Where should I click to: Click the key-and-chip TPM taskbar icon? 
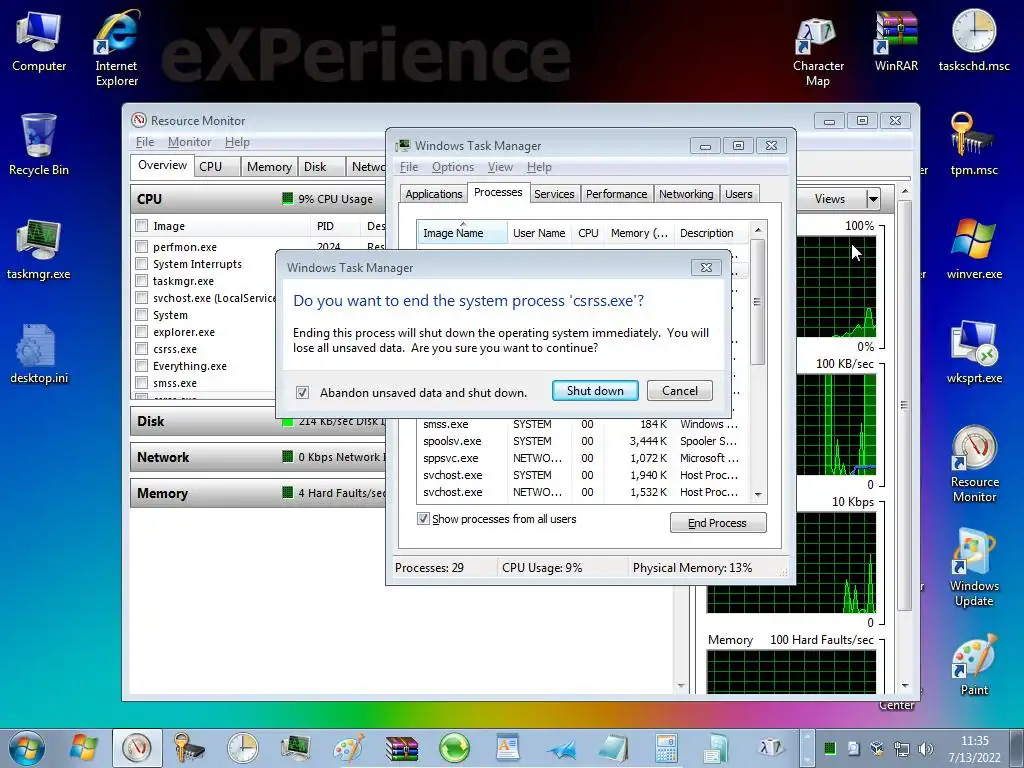pyautogui.click(x=189, y=748)
